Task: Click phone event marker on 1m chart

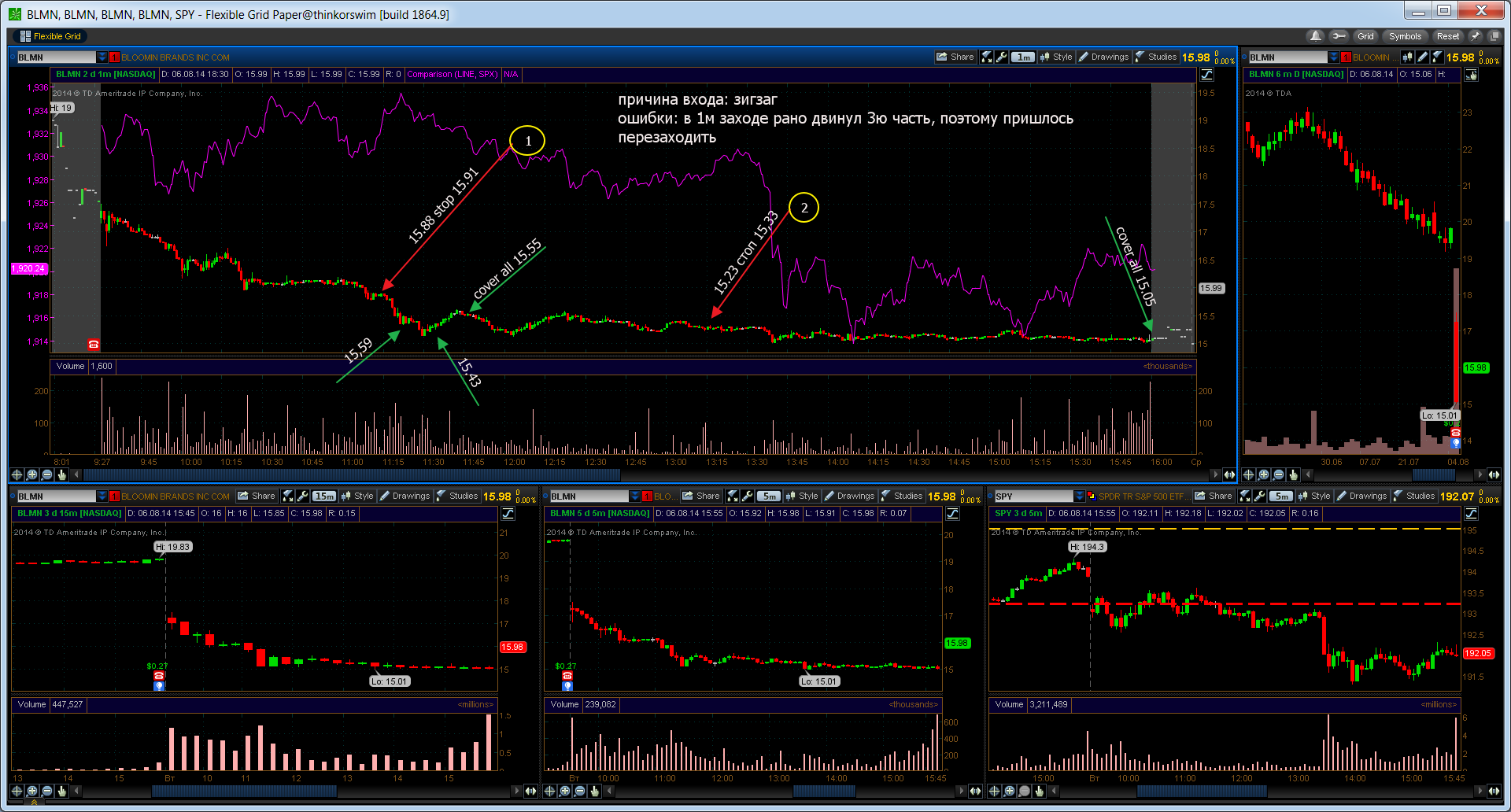Action: pos(94,344)
